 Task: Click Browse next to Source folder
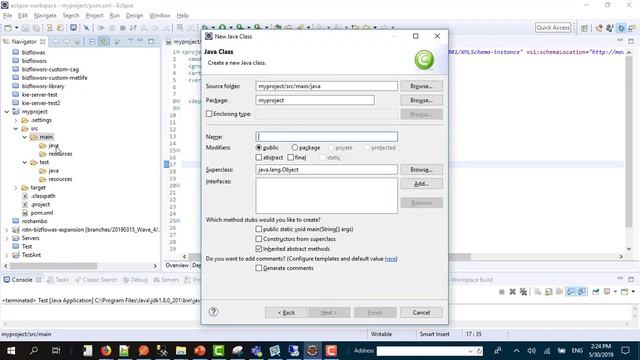tap(421, 86)
